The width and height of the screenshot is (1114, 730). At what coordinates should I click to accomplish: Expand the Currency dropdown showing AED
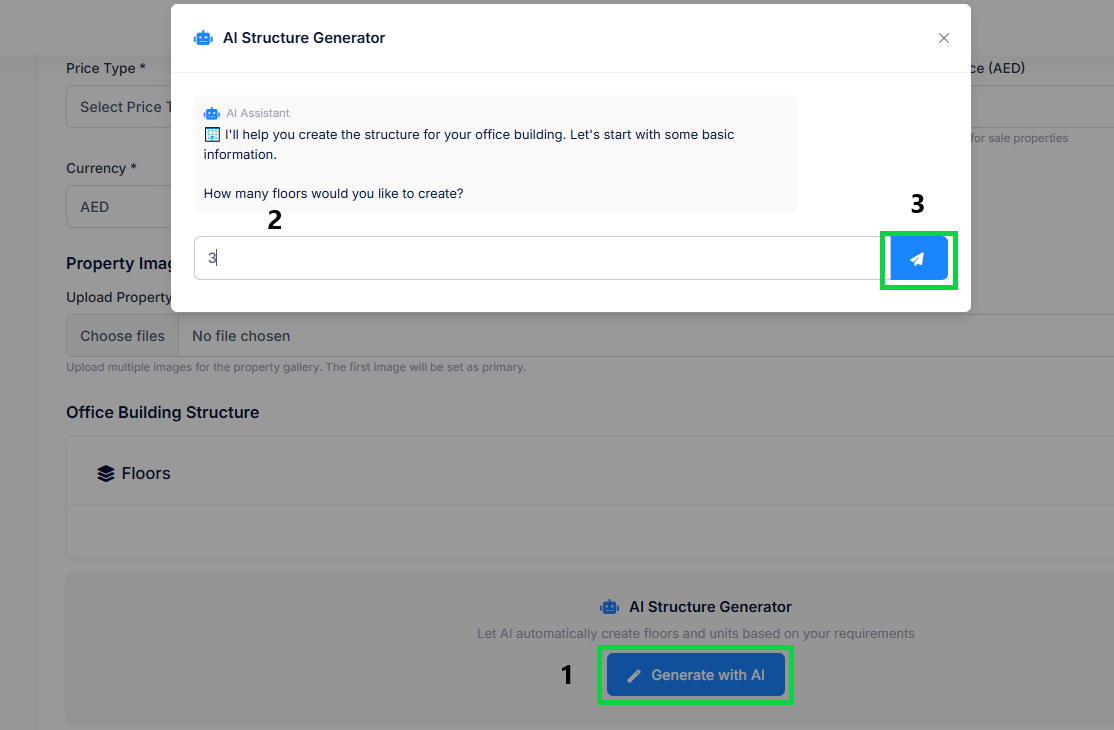click(119, 207)
